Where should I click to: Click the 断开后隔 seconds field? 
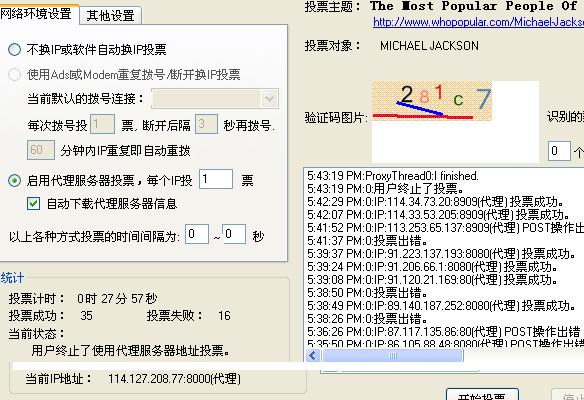[x=206, y=124]
